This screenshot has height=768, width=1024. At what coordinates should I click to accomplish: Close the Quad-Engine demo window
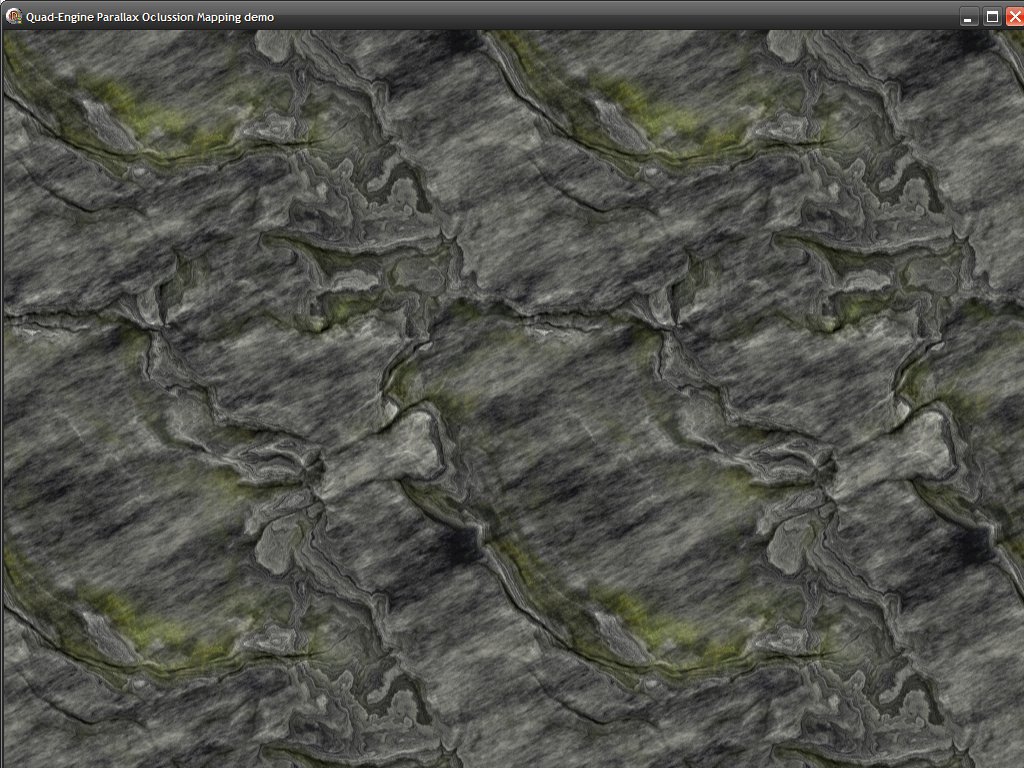[x=1015, y=17]
